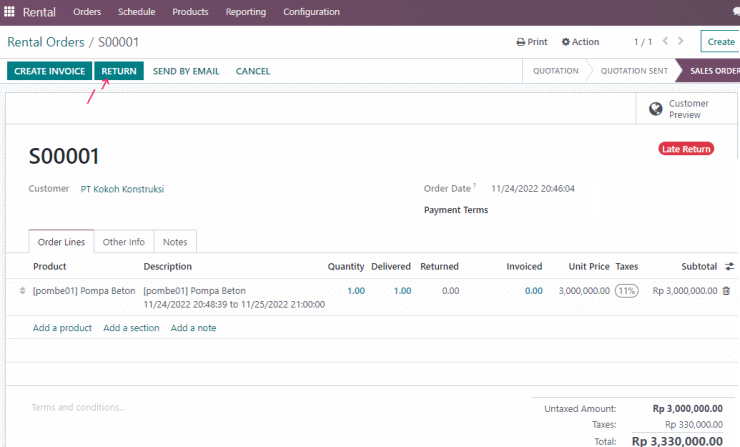
Task: Open customer PT Kokoh Konstruksi link
Action: point(122,189)
